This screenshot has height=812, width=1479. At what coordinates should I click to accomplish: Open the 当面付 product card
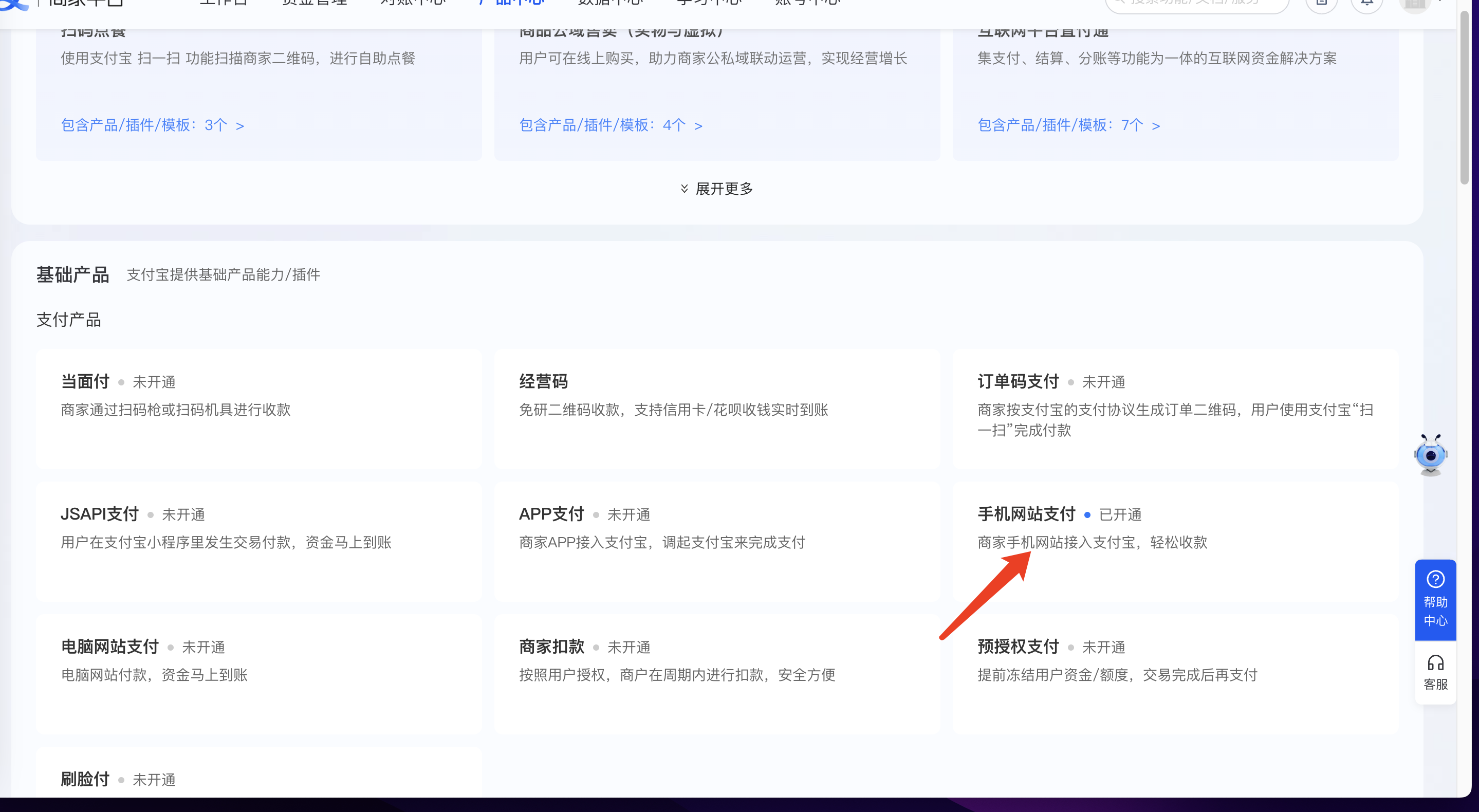(258, 409)
